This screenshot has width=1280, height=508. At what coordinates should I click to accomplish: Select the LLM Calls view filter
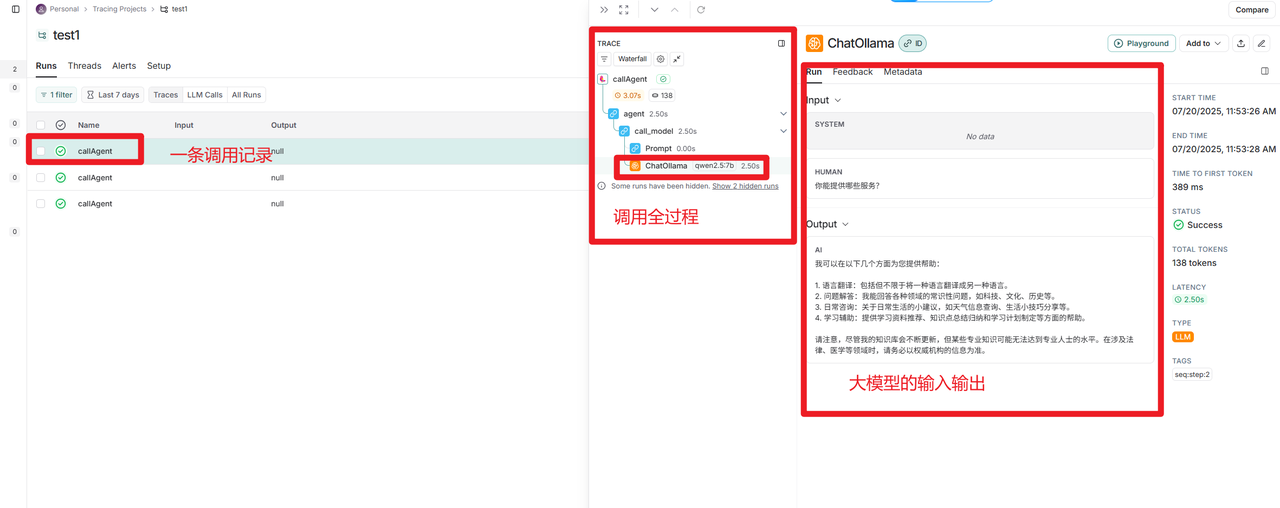tap(205, 95)
